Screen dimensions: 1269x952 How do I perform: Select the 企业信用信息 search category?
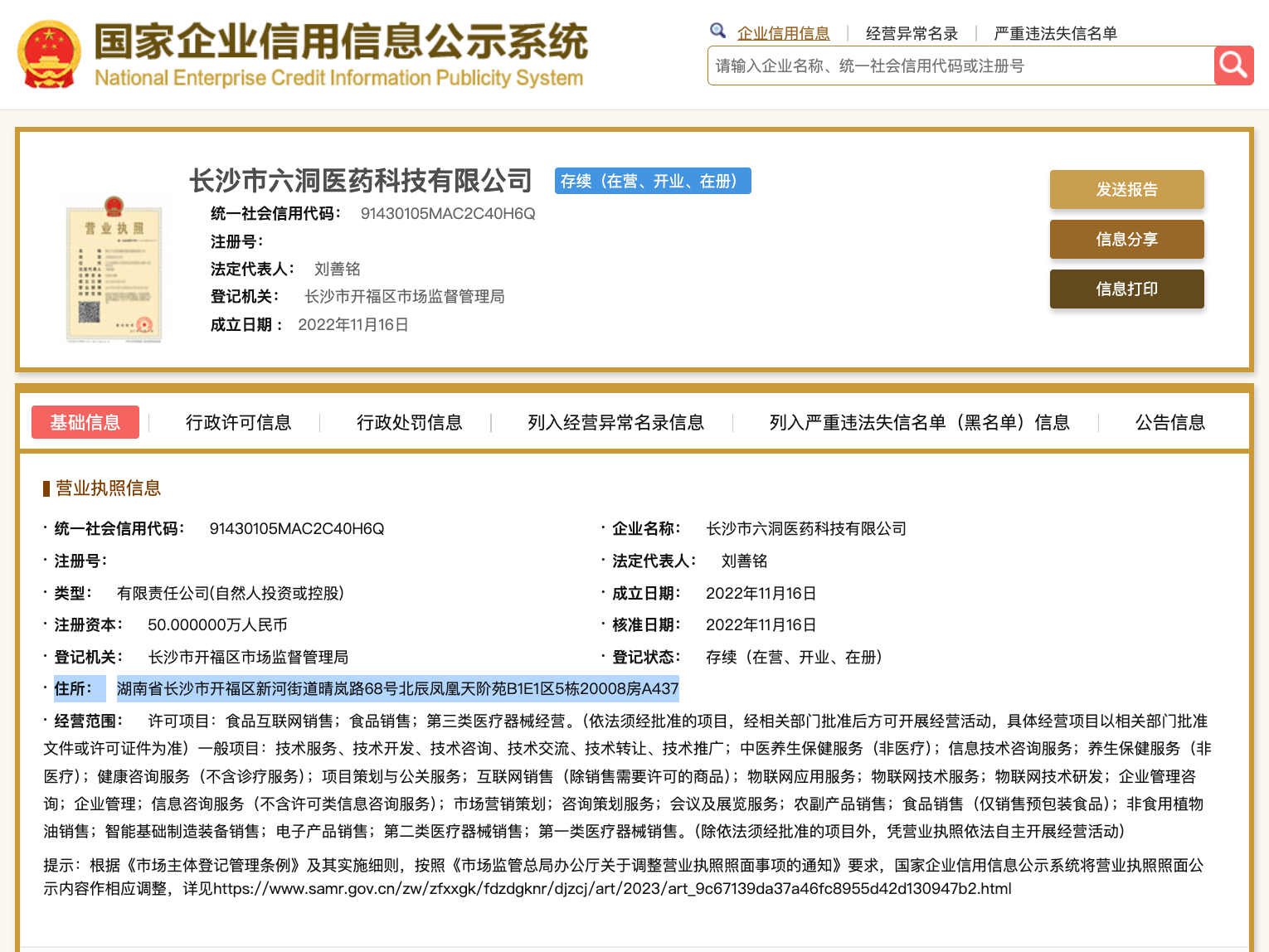pos(783,33)
